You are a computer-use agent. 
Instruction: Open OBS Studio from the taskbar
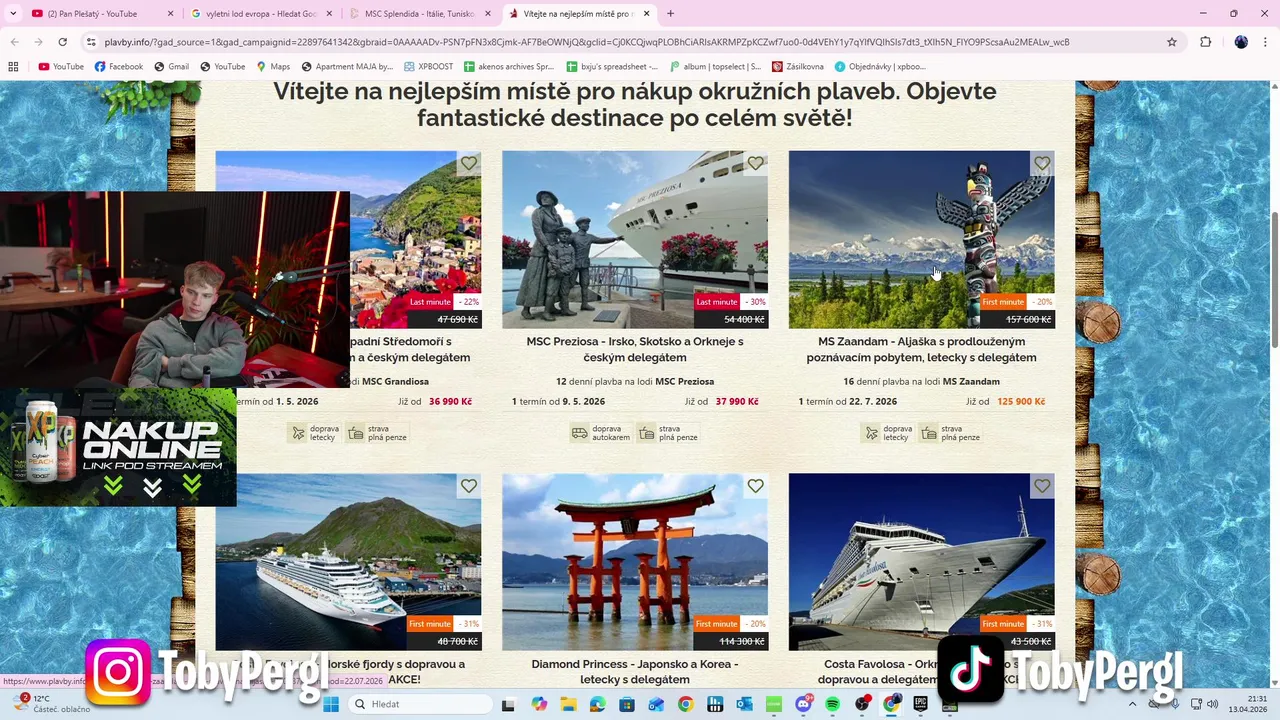(863, 704)
